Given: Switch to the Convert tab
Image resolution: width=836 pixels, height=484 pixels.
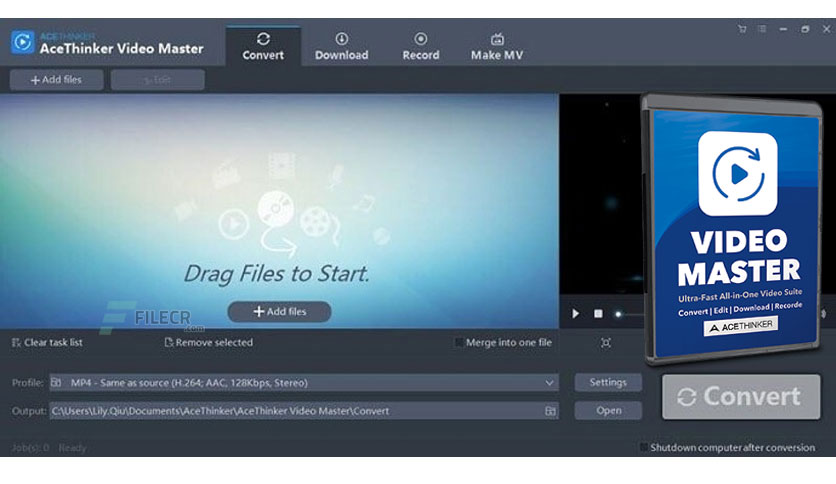Looking at the screenshot, I should point(263,46).
